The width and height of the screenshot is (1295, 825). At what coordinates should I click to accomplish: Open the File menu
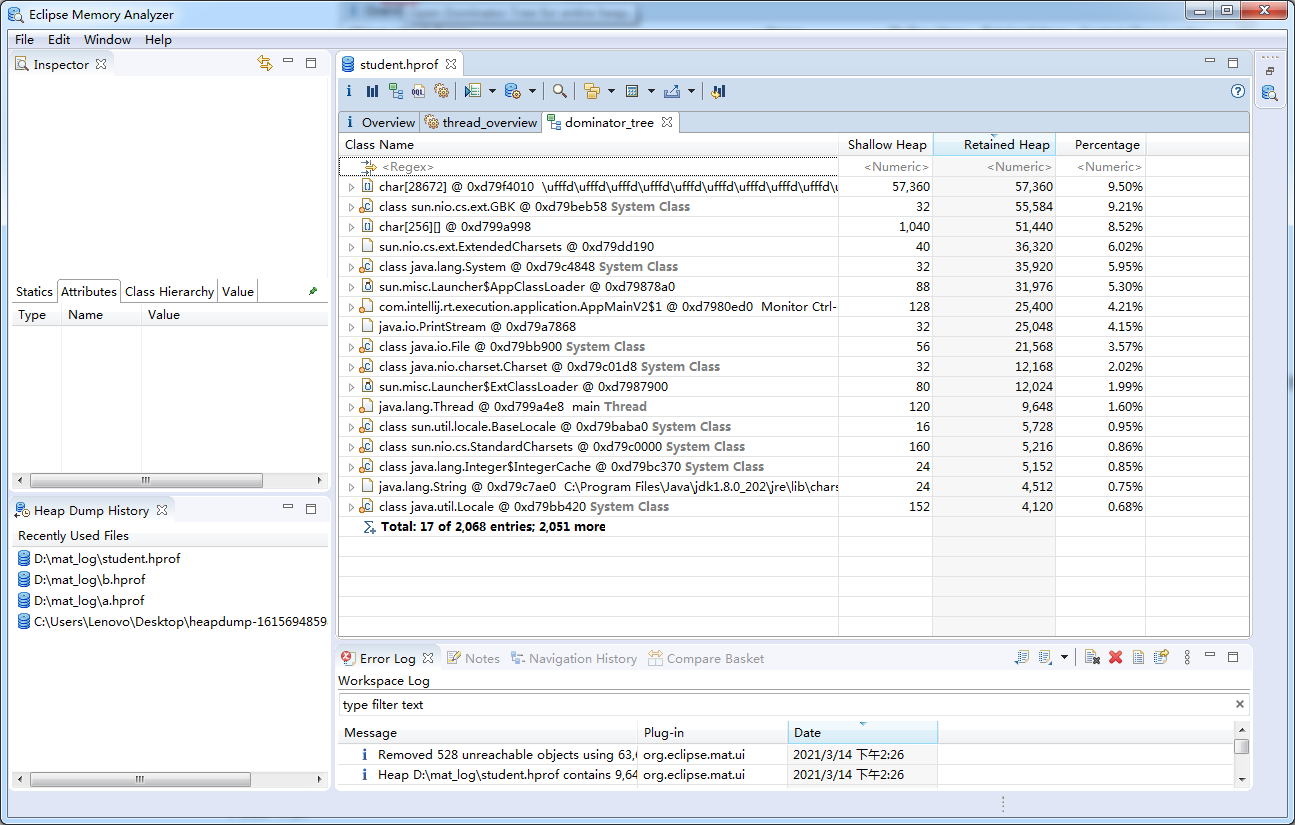pyautogui.click(x=25, y=40)
